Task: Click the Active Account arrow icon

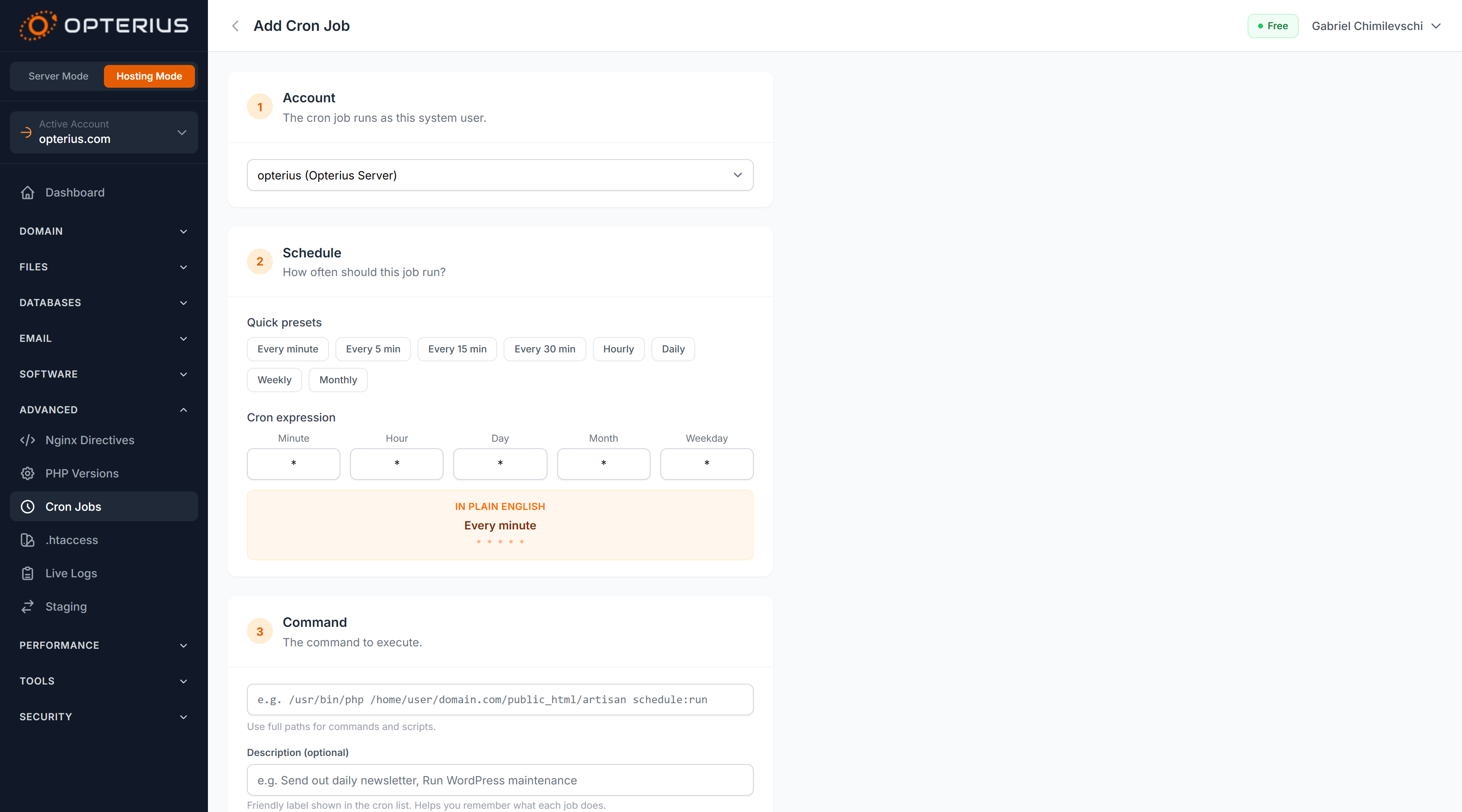Action: click(26, 132)
